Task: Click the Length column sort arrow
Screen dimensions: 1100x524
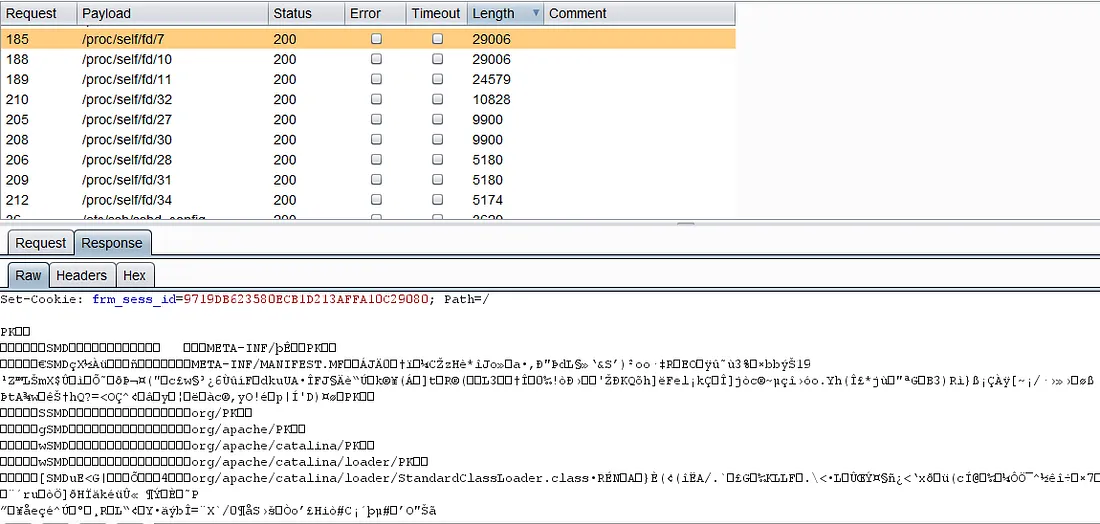Action: click(535, 14)
